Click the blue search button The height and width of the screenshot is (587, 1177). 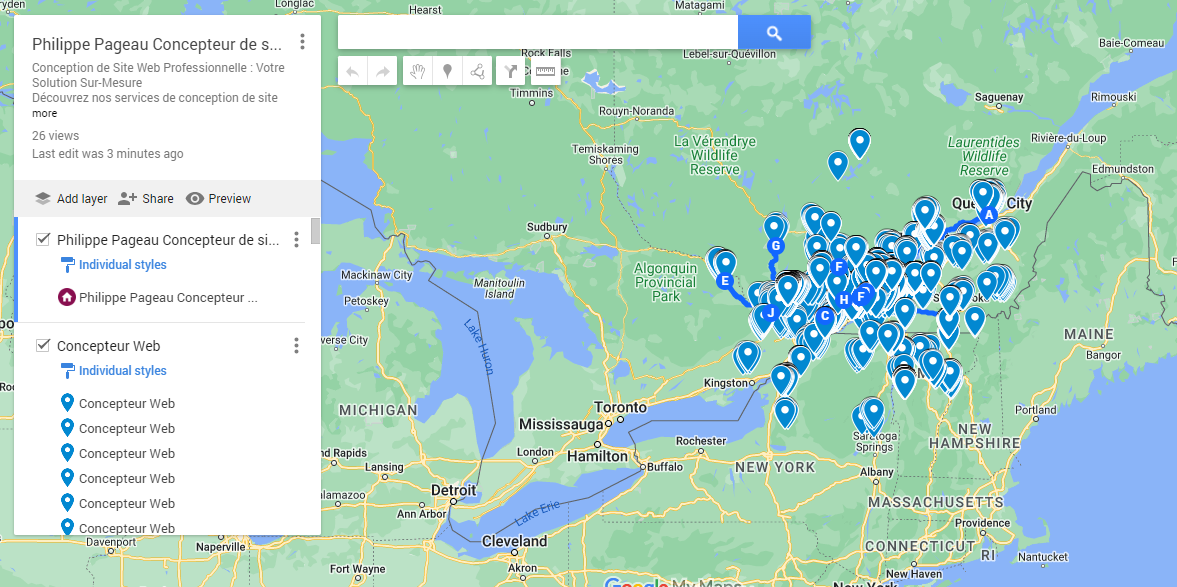774,32
